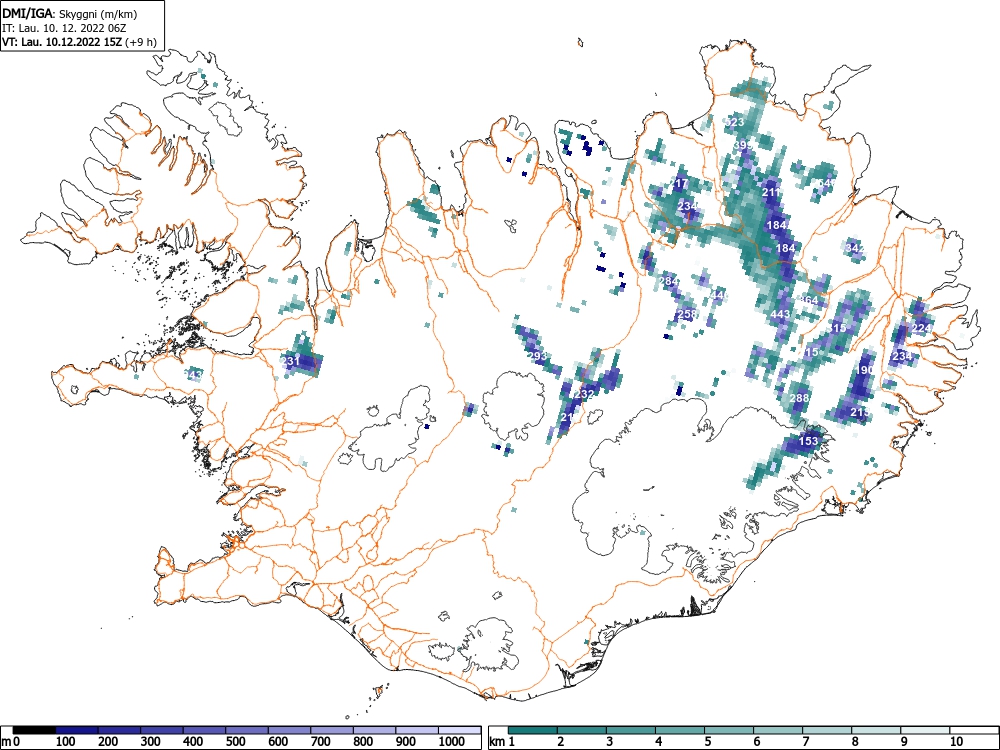Click the 232 value label in central Iceland

click(x=584, y=394)
